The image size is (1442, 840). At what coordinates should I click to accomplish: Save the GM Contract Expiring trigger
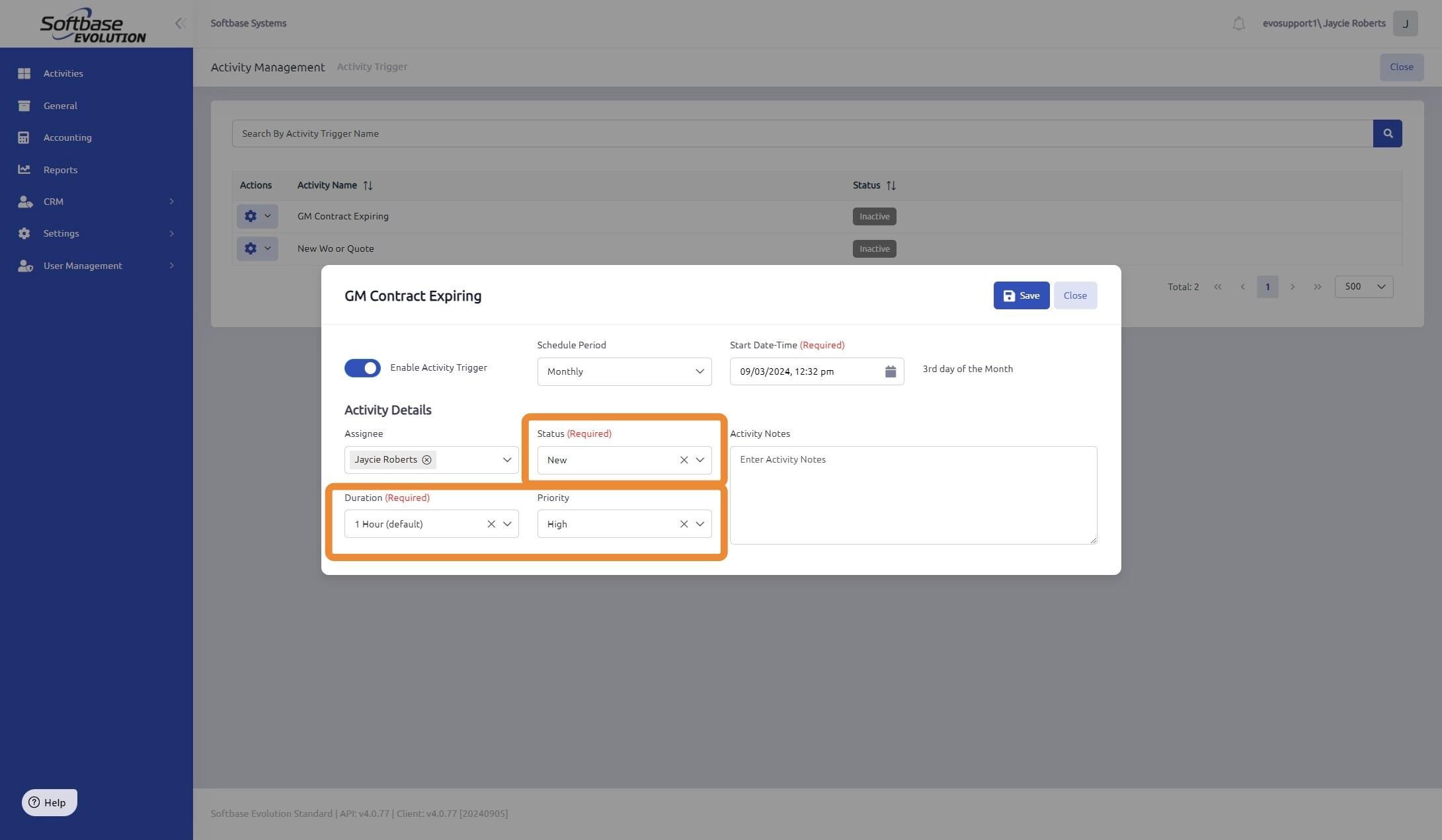1021,295
